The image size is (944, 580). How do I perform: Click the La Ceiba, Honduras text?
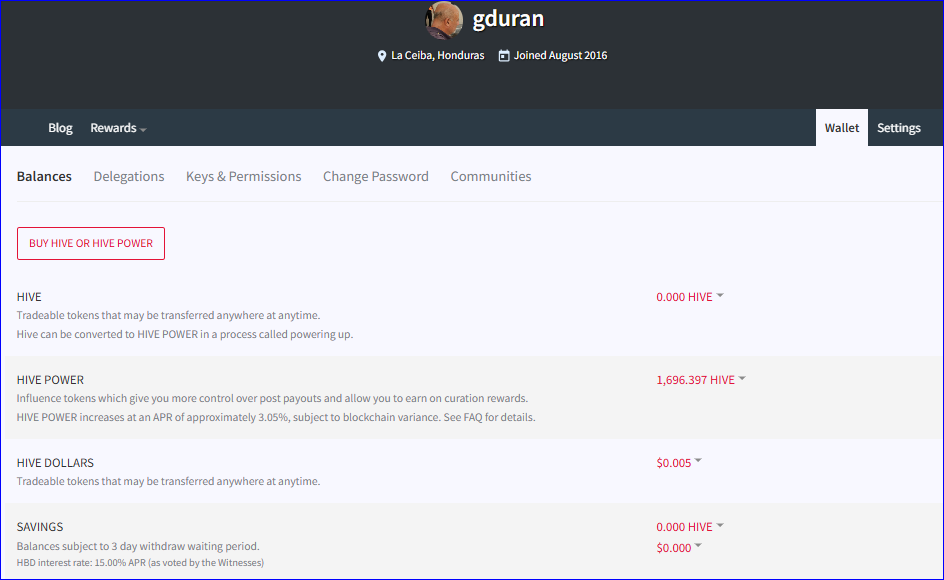click(x=438, y=55)
